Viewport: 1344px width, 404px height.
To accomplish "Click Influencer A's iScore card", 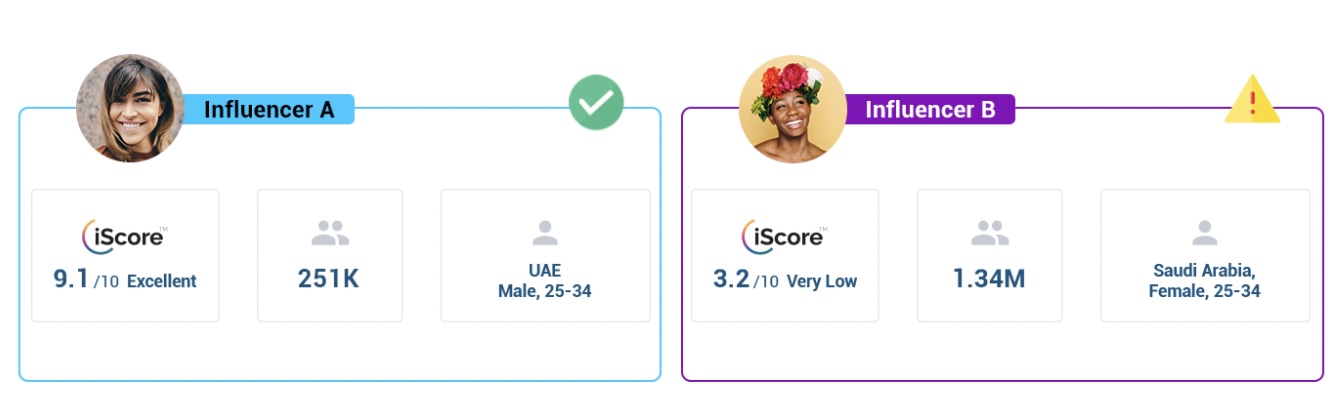I will pyautogui.click(x=125, y=256).
